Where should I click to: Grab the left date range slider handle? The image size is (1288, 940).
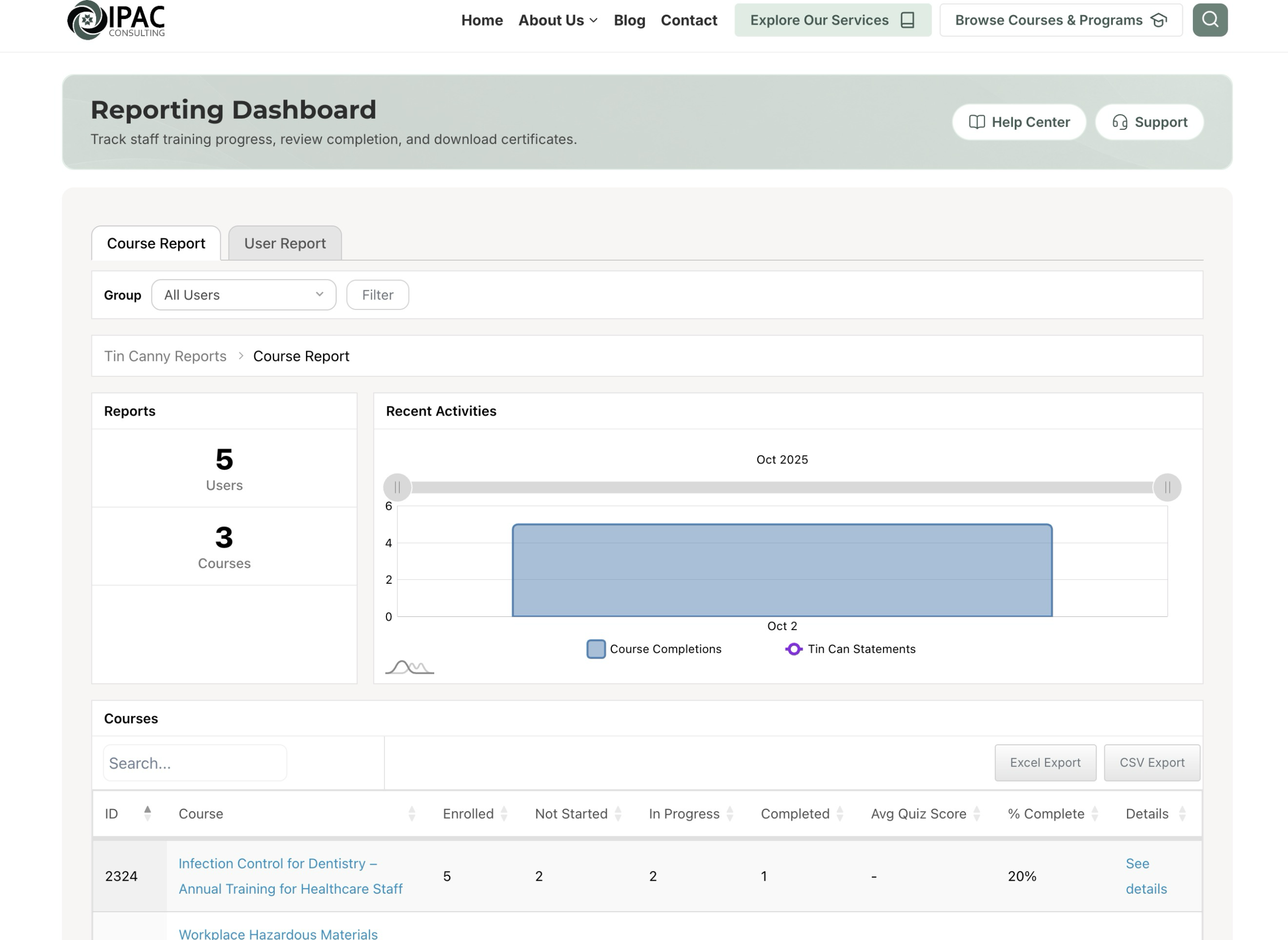pos(397,488)
